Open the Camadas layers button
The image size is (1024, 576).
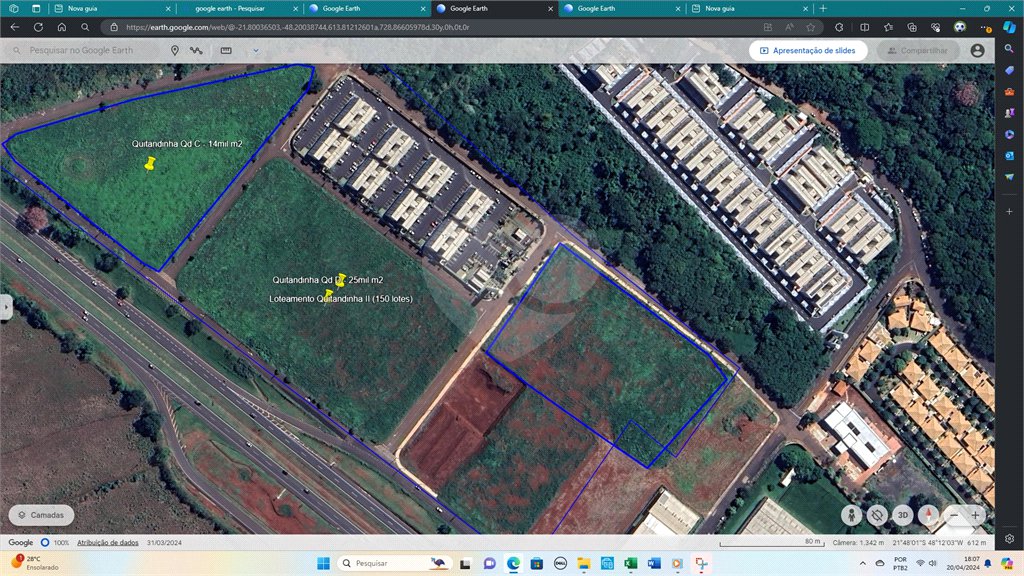pyautogui.click(x=41, y=515)
